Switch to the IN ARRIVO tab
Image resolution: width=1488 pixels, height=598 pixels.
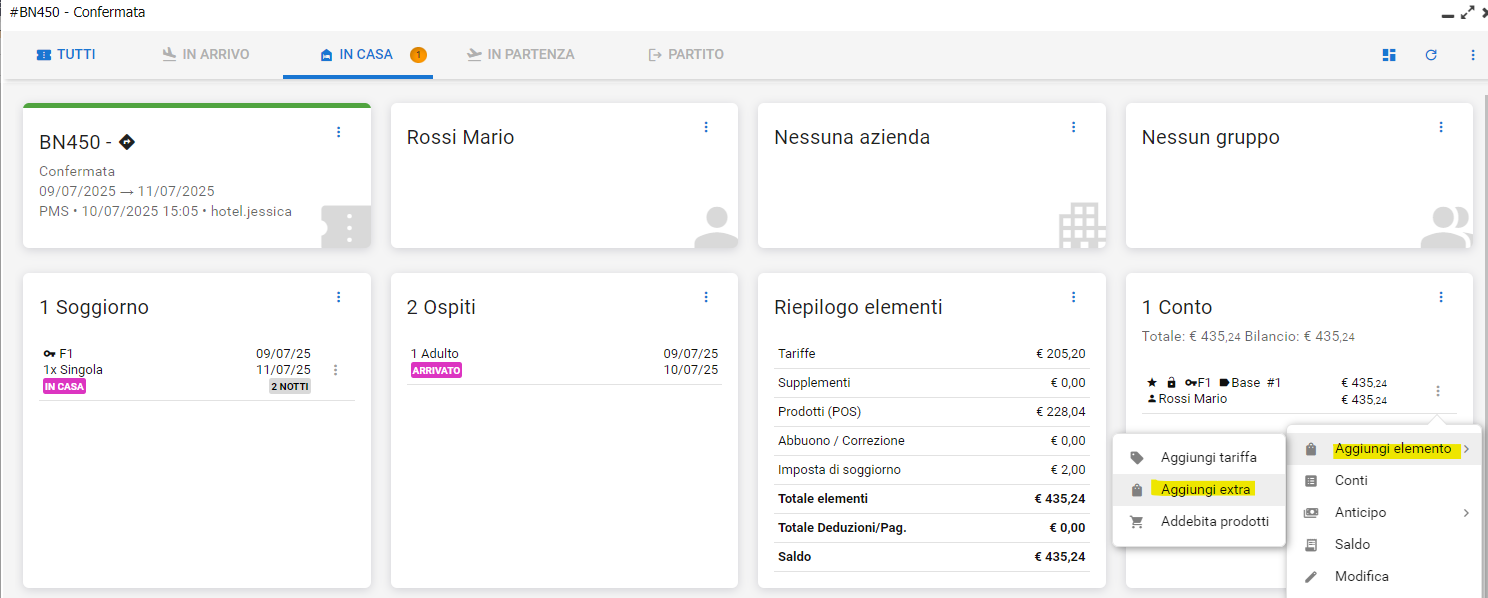coord(206,54)
